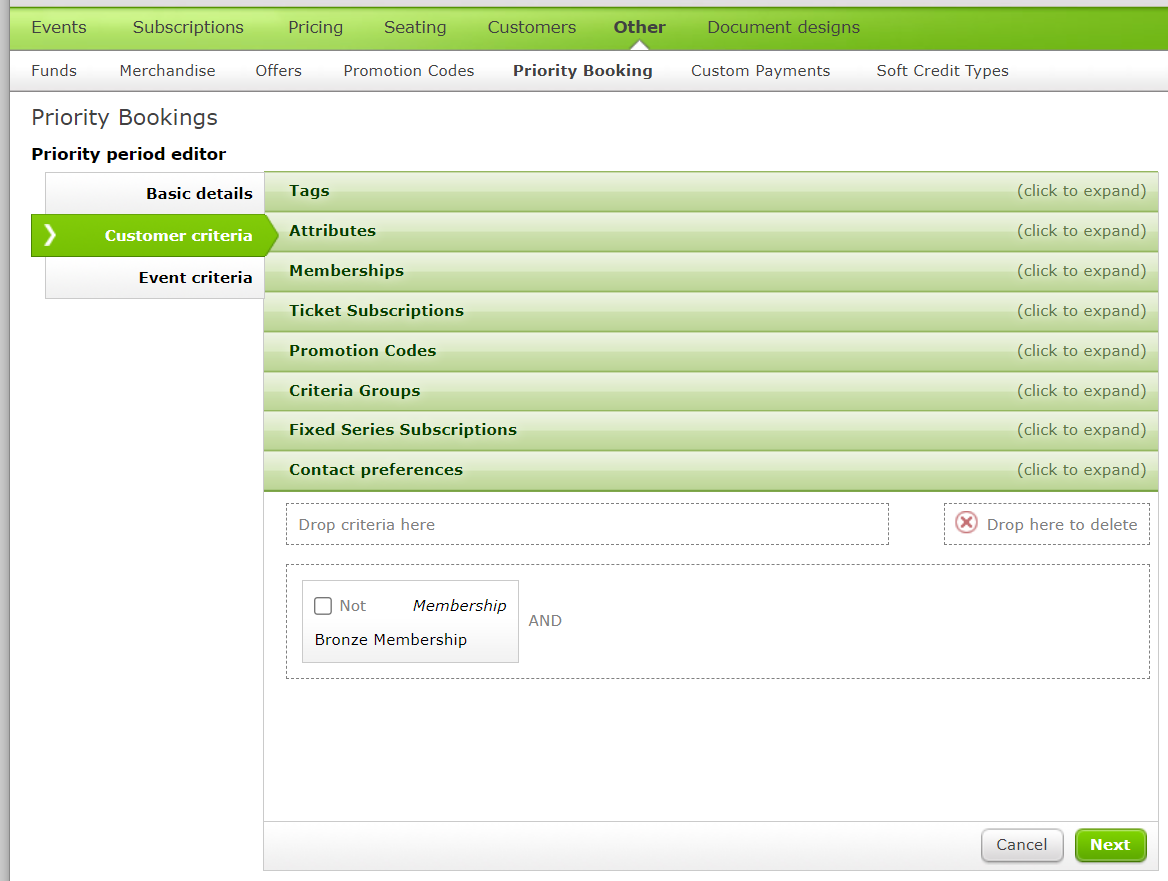Click the Drop here to delete zone

(1047, 524)
